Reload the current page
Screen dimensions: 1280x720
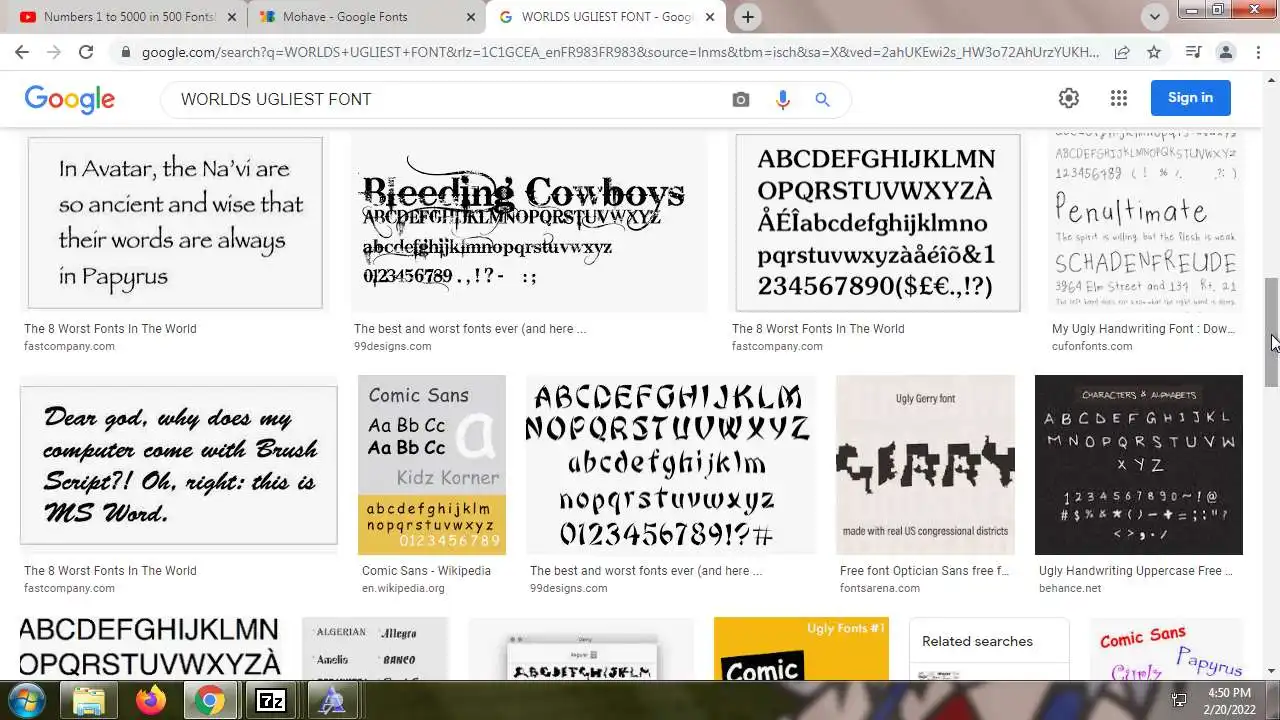pyautogui.click(x=86, y=52)
